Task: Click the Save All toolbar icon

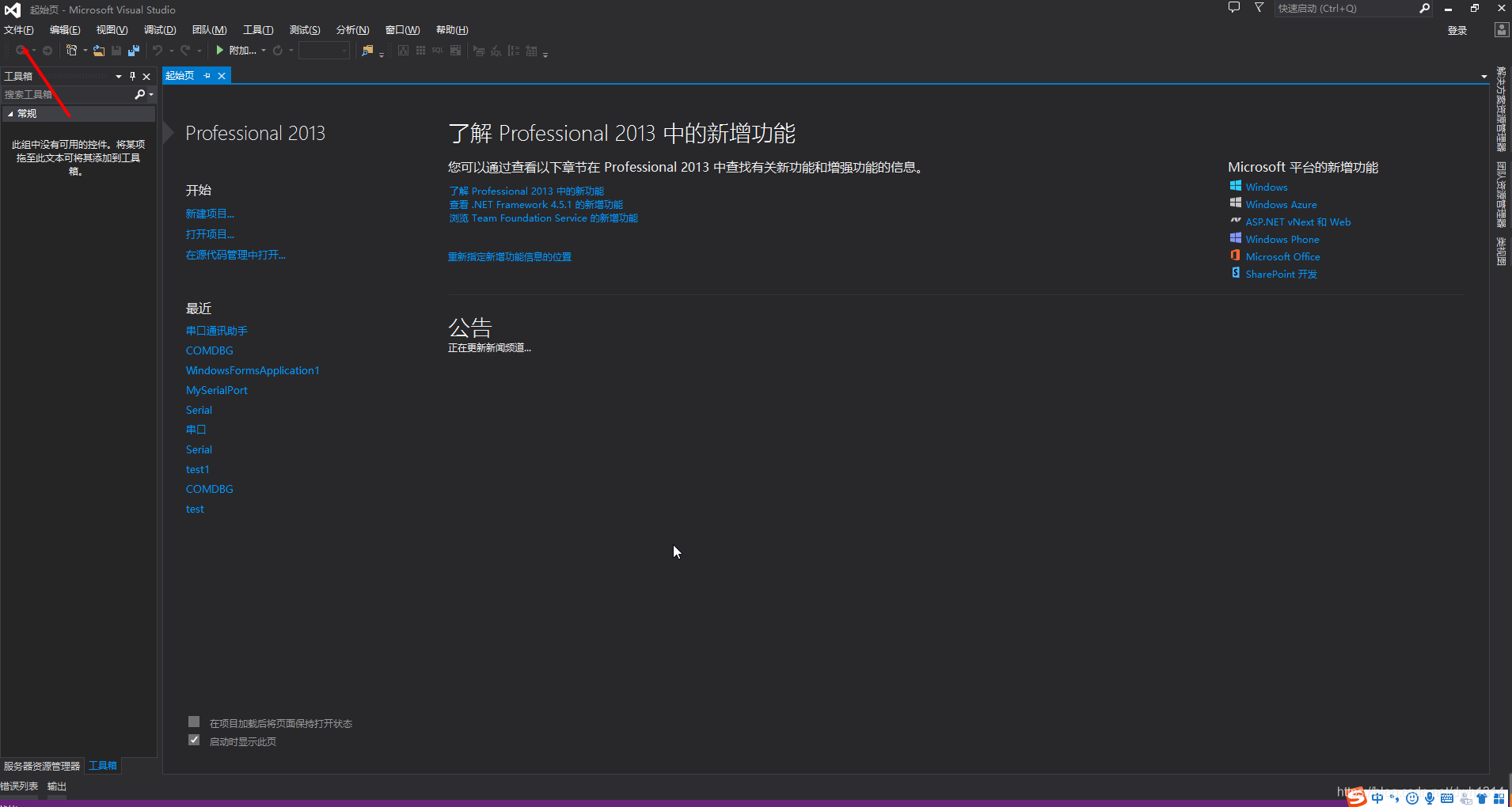Action: coord(134,51)
